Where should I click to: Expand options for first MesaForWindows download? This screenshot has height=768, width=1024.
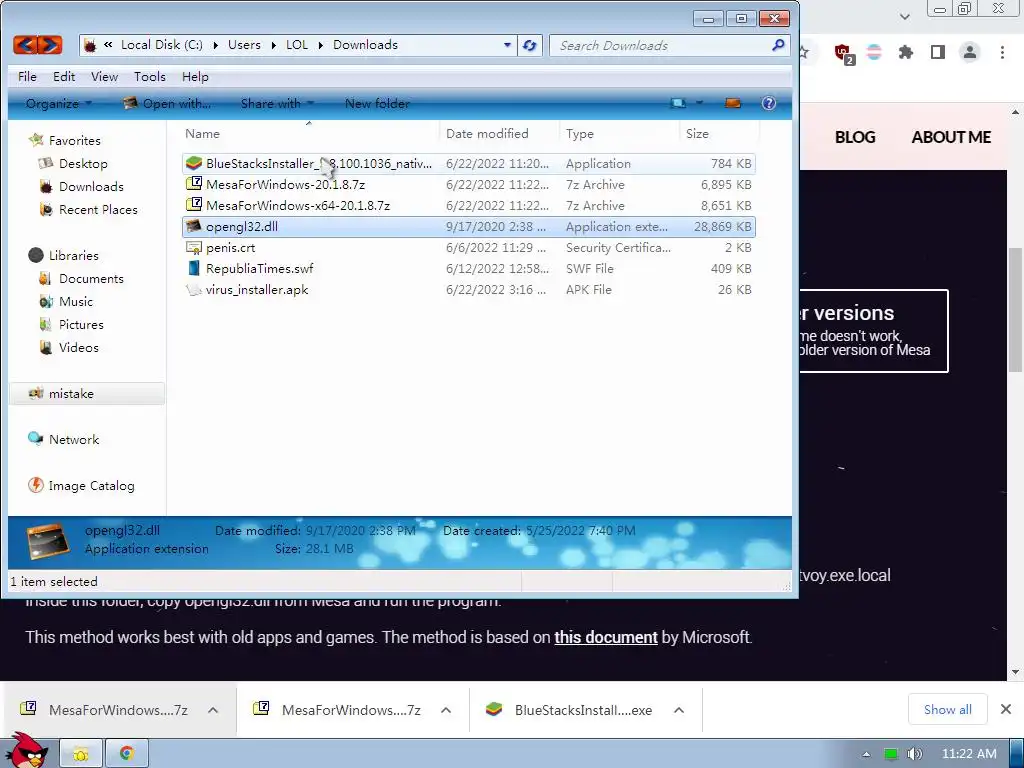(213, 710)
